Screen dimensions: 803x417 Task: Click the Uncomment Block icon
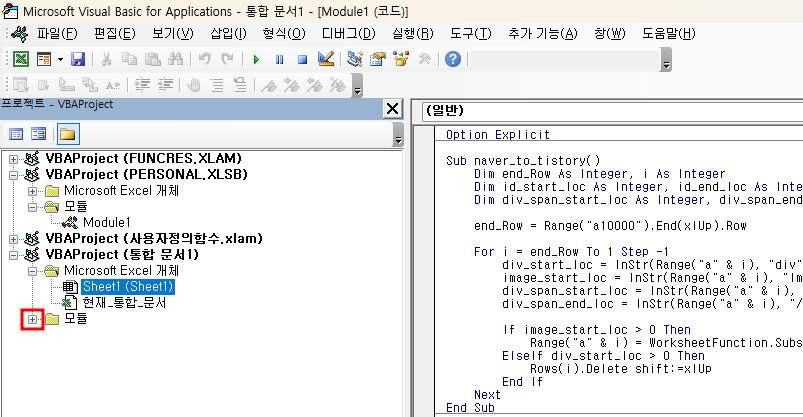coord(240,85)
